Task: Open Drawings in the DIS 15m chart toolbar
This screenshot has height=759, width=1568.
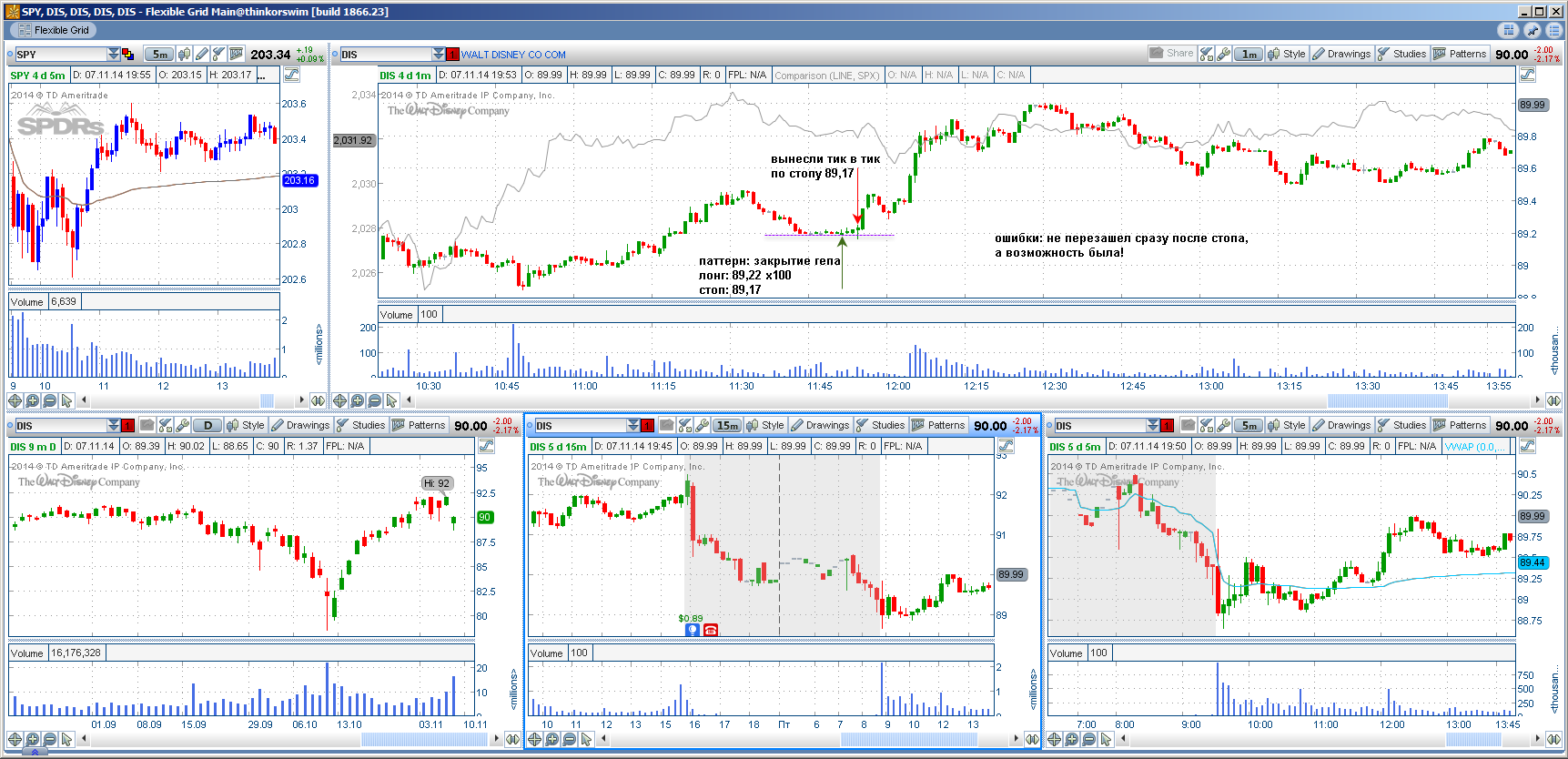Action: pos(820,425)
